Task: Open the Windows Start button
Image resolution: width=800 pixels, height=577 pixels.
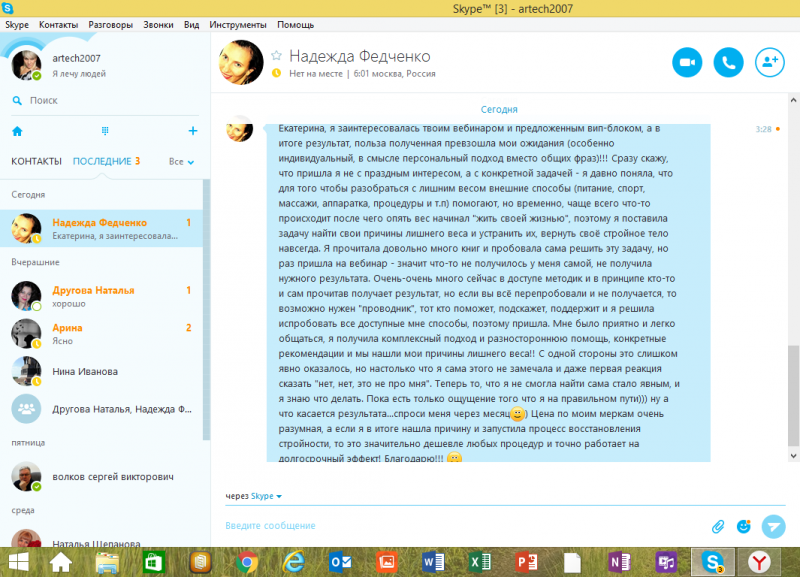Action: (x=18, y=562)
